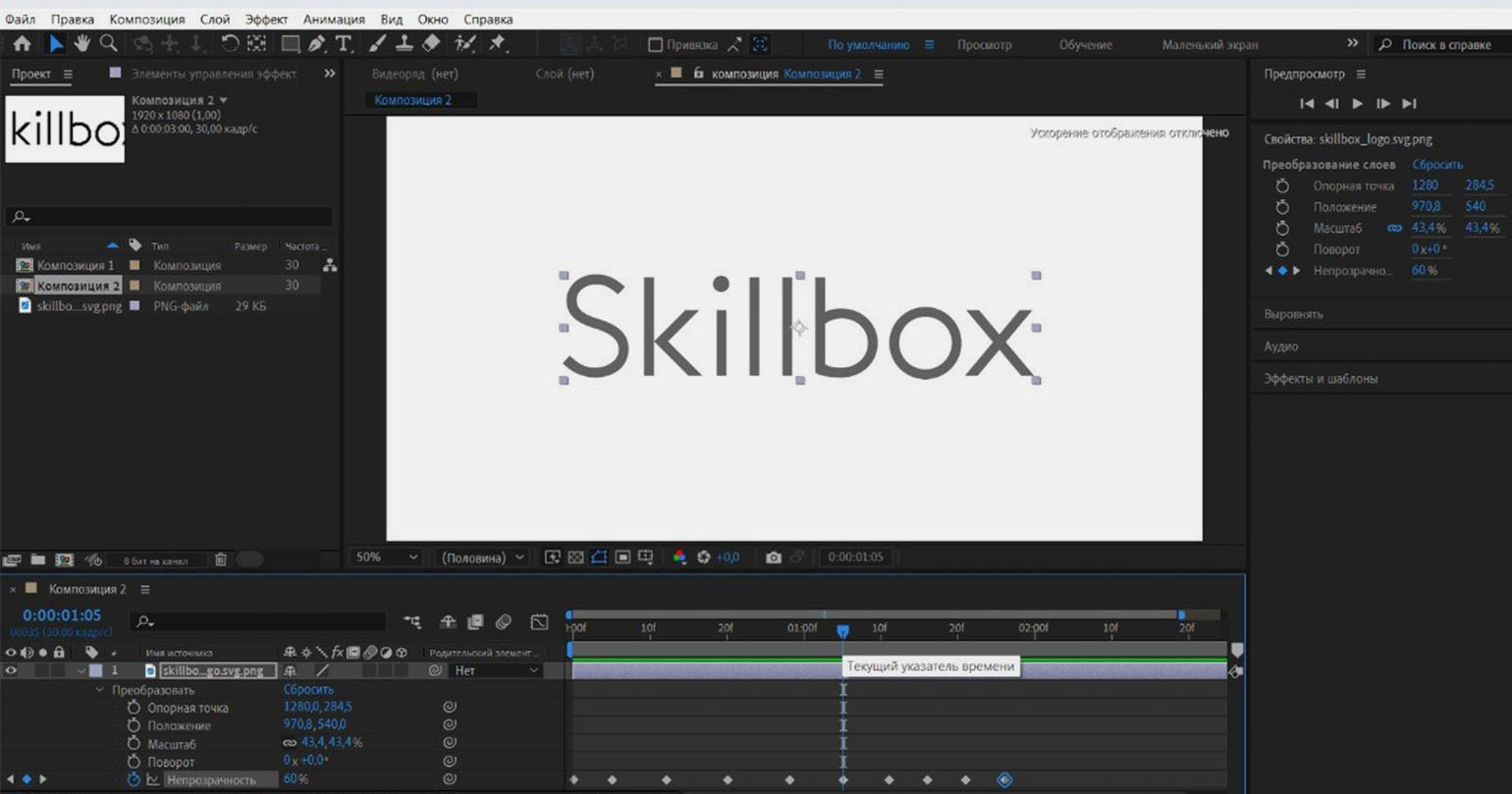Click Сбросить in the Properties panel
Image resolution: width=1512 pixels, height=794 pixels.
coord(1437,165)
